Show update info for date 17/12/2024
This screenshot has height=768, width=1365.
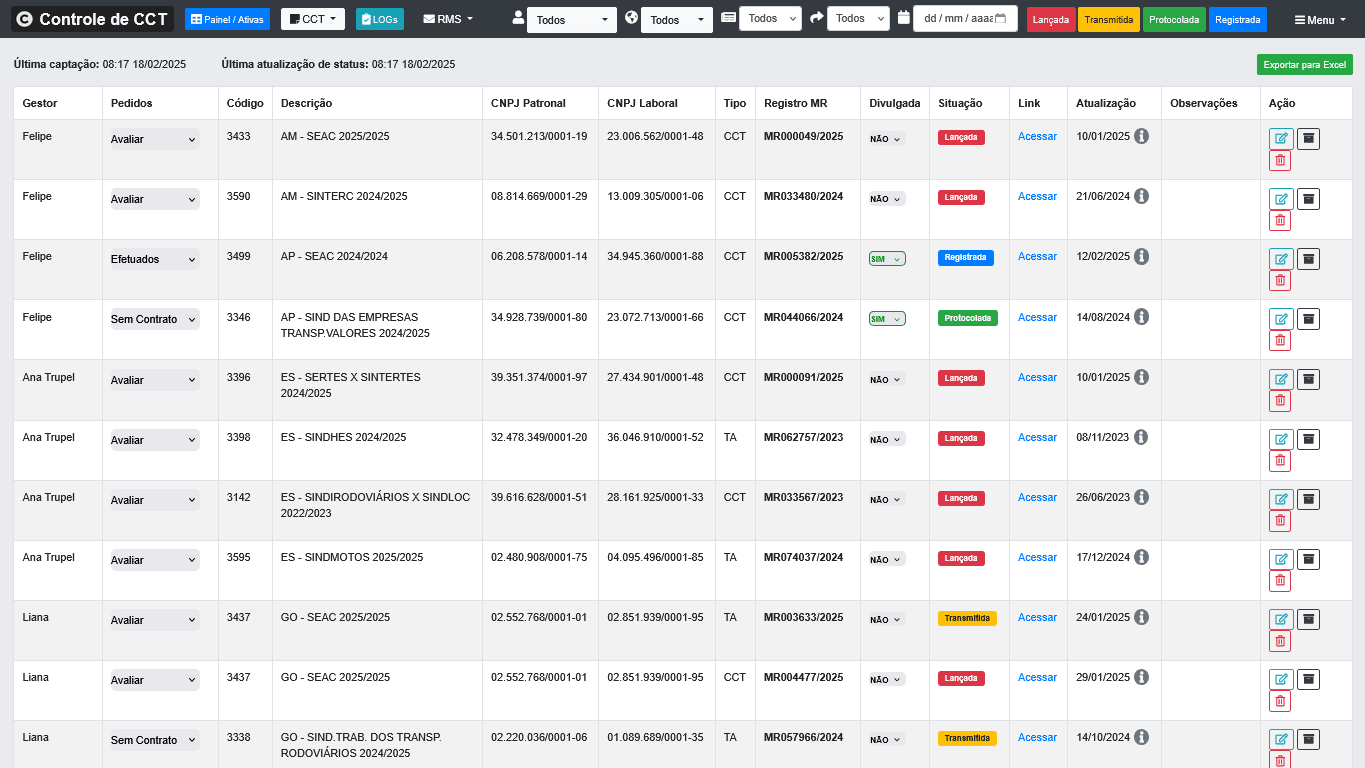tap(1141, 557)
